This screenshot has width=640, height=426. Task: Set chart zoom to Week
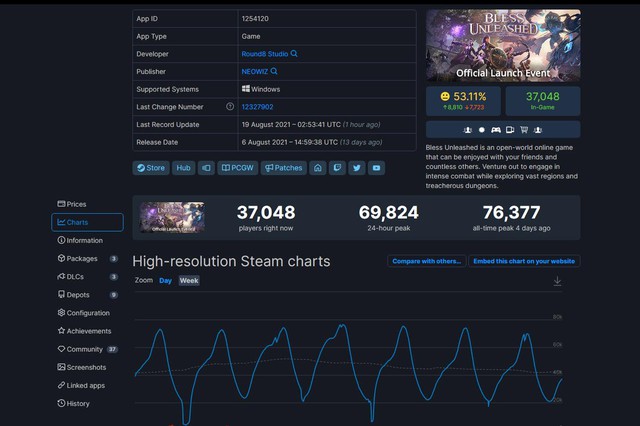[189, 280]
